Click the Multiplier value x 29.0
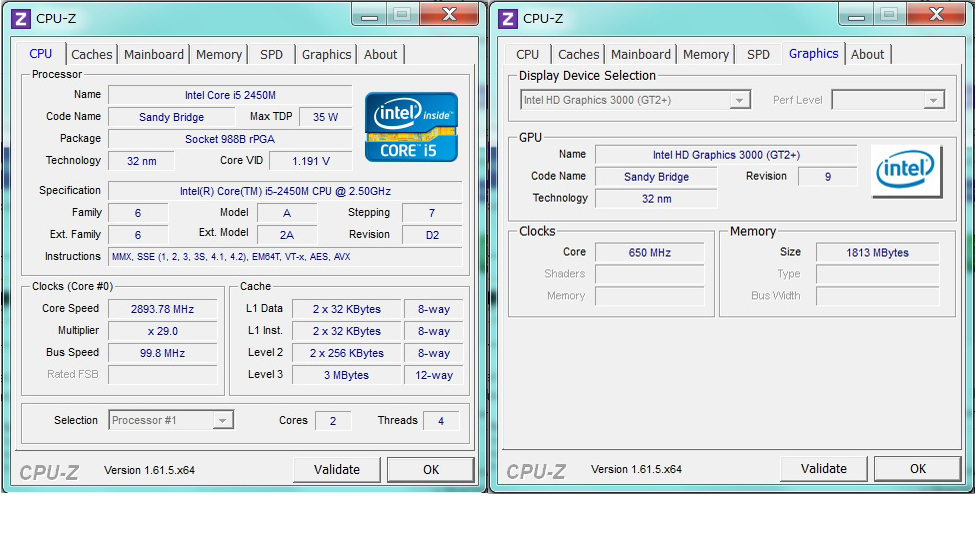Image resolution: width=976 pixels, height=549 pixels. point(162,331)
